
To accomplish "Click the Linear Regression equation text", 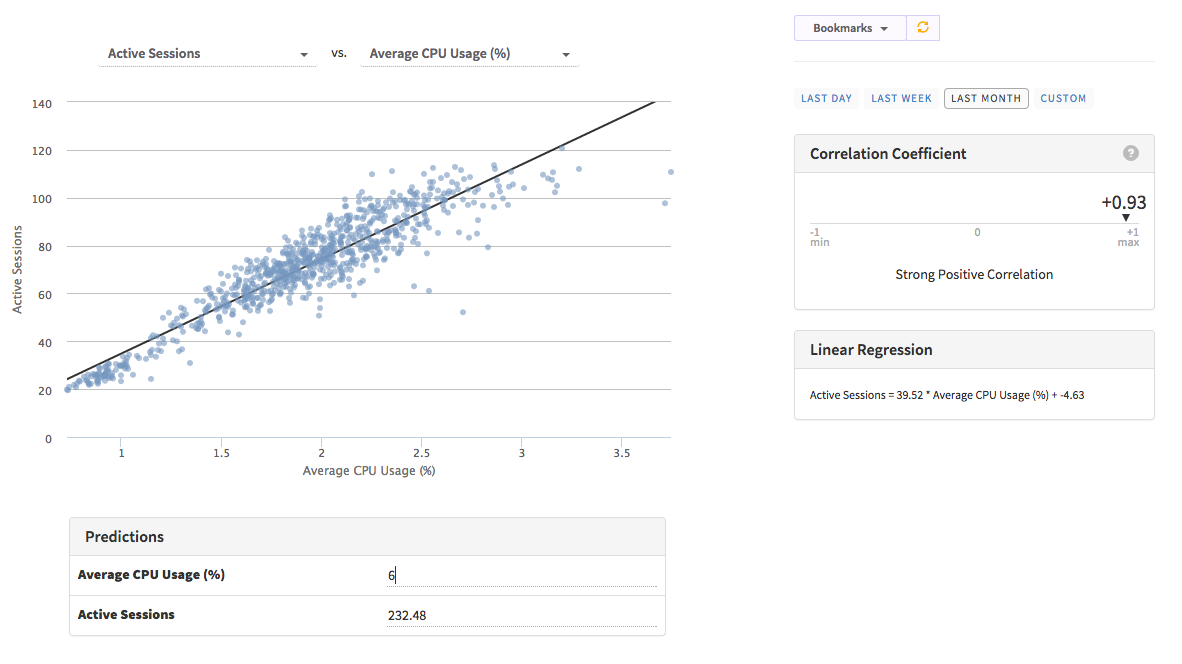I will point(946,395).
